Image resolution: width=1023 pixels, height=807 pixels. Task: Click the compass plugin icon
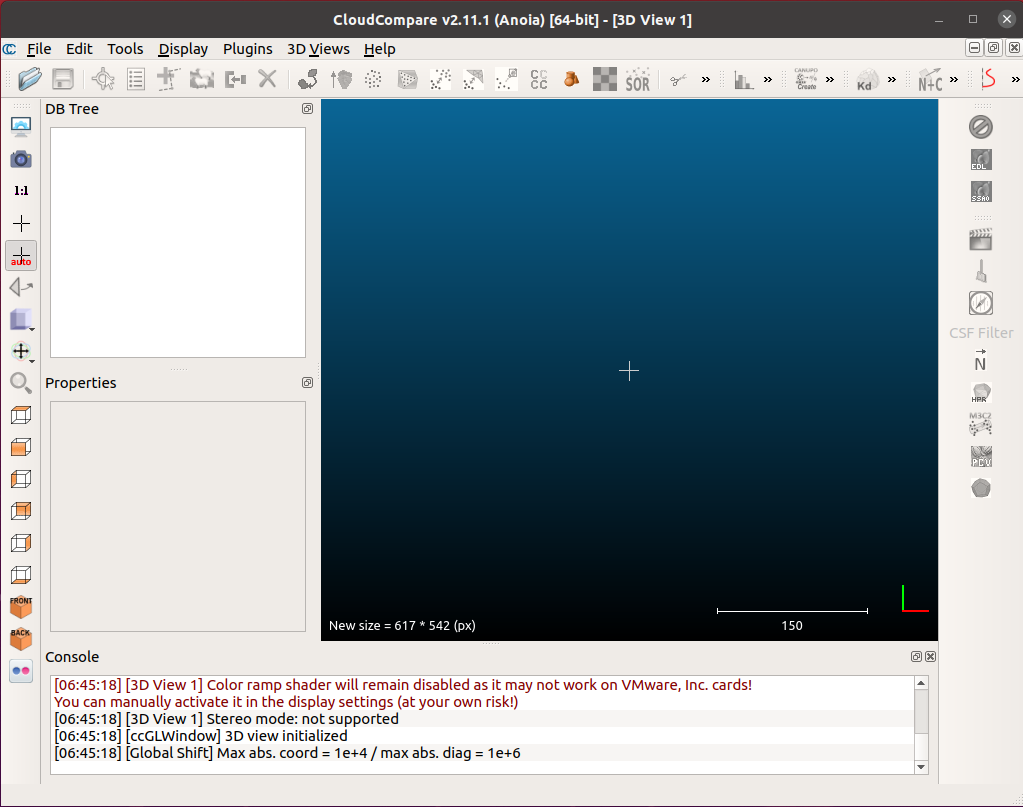pyautogui.click(x=981, y=303)
